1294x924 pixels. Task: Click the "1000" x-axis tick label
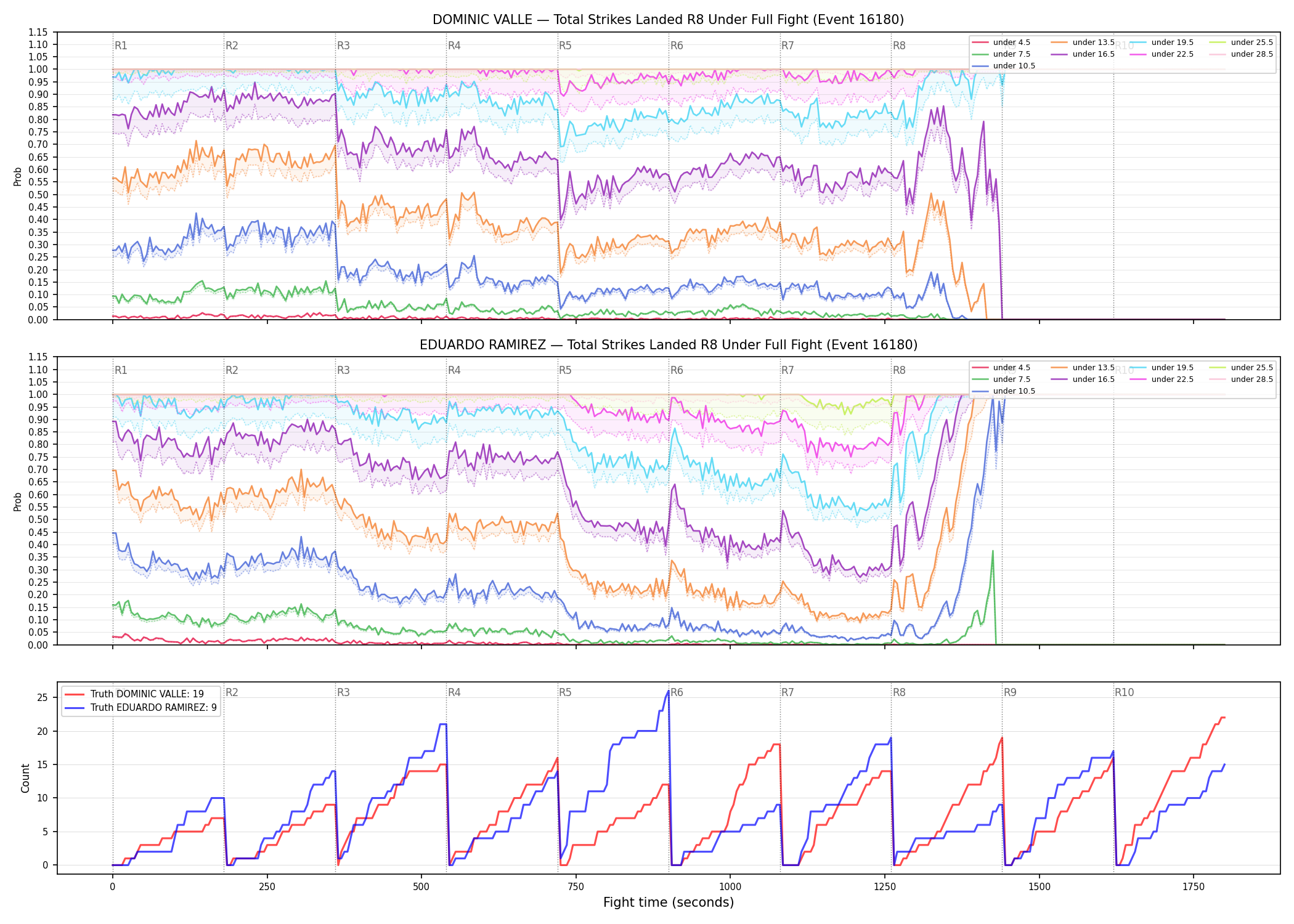(730, 887)
